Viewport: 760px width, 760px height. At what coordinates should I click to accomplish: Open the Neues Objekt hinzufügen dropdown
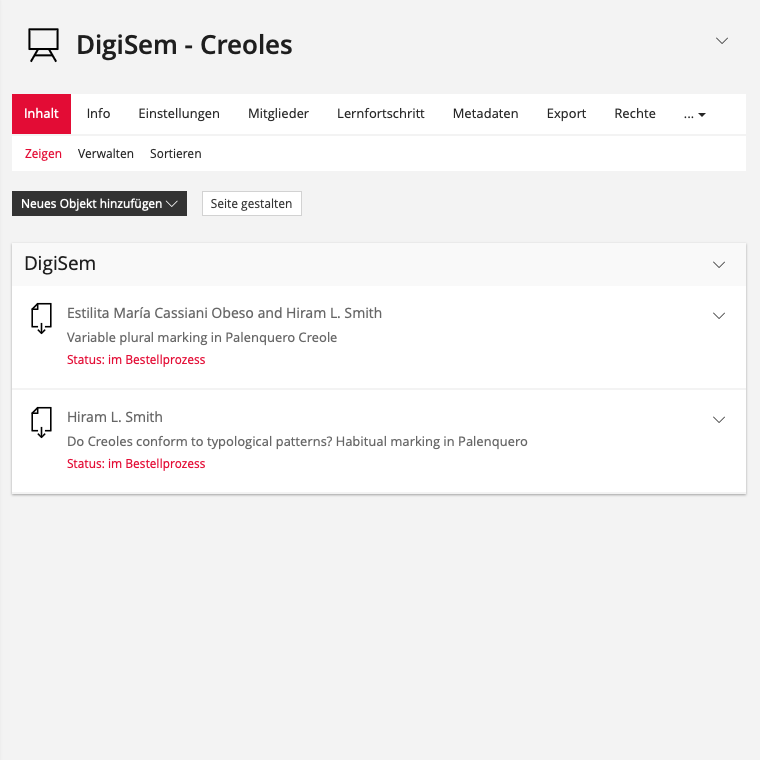click(x=99, y=204)
